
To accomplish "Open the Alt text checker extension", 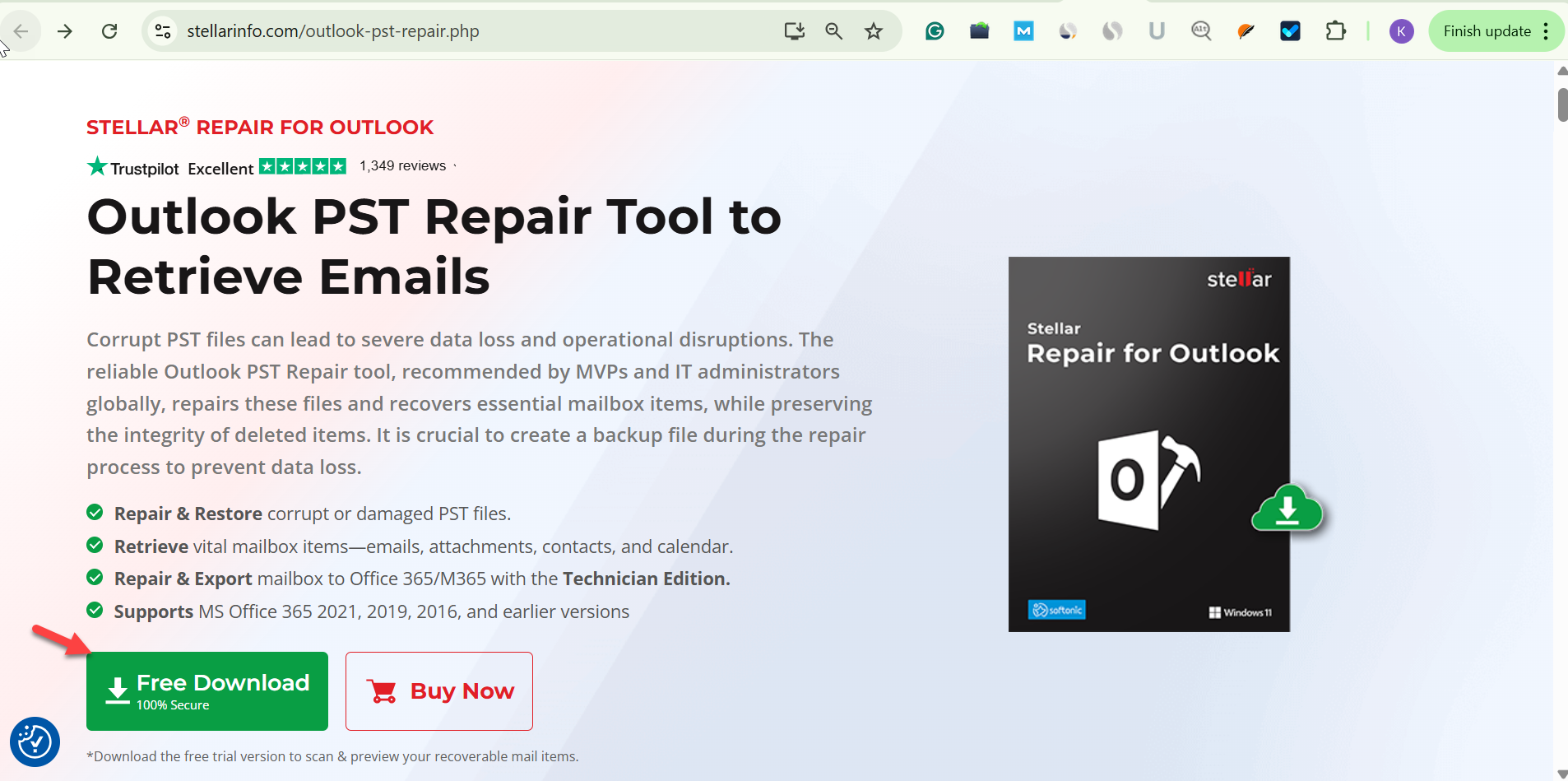I will [1201, 31].
